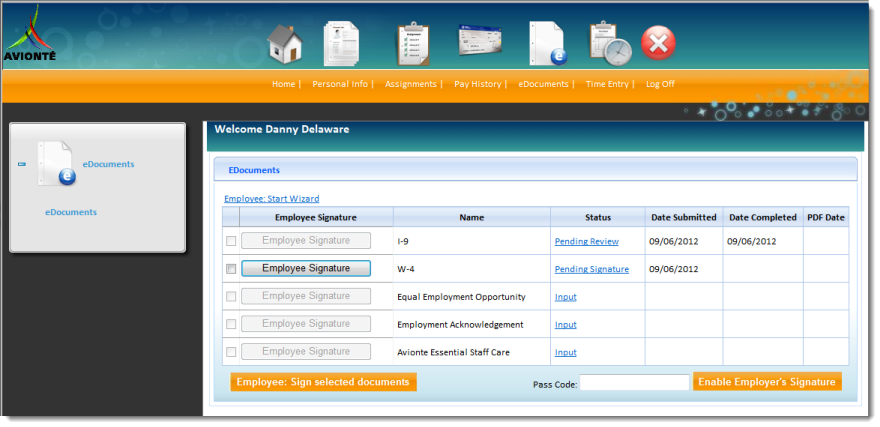Open the Personal Info document icon
880x427 pixels.
[x=341, y=43]
